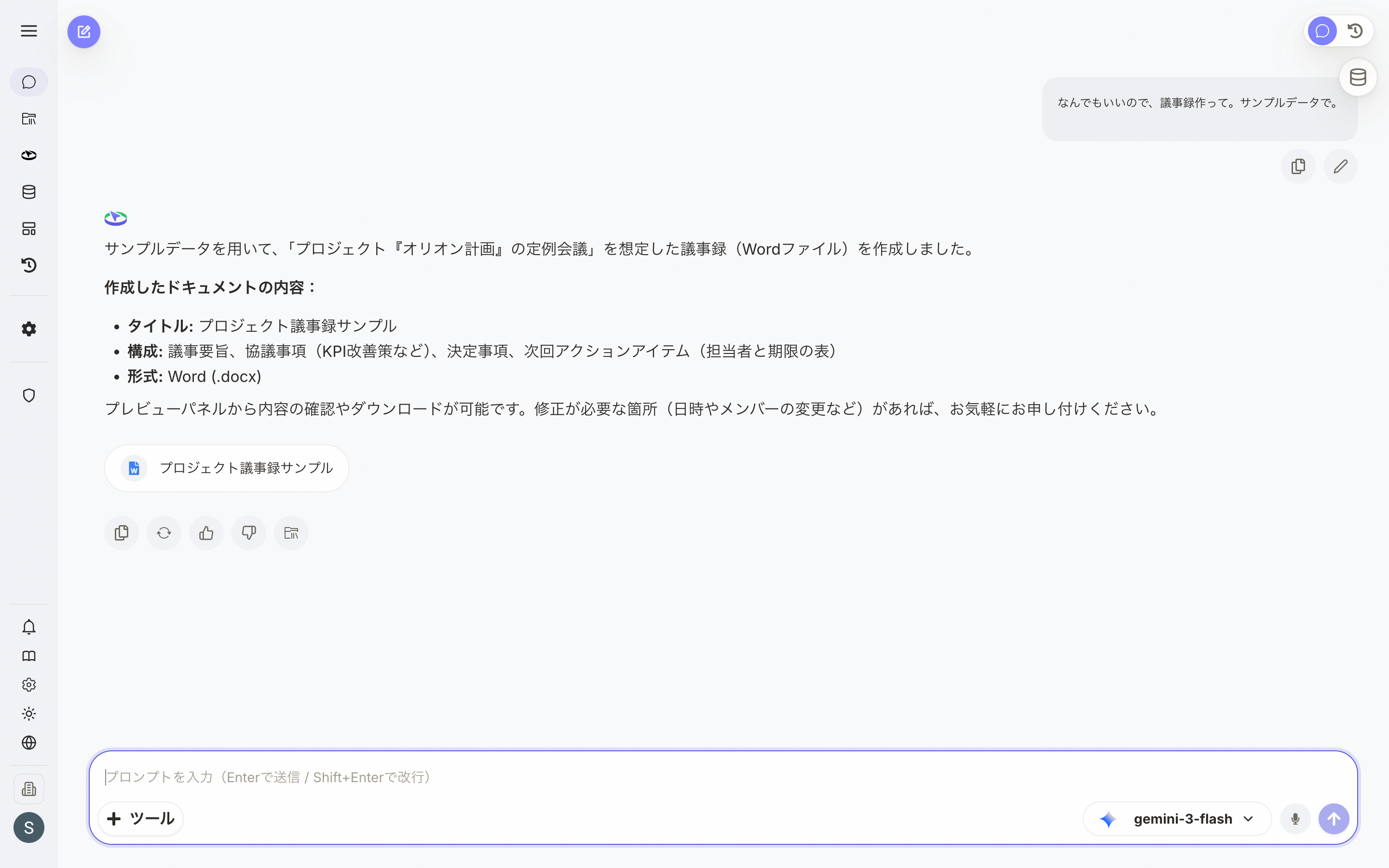Open user avatar S profile
The height and width of the screenshot is (868, 1389).
(29, 828)
